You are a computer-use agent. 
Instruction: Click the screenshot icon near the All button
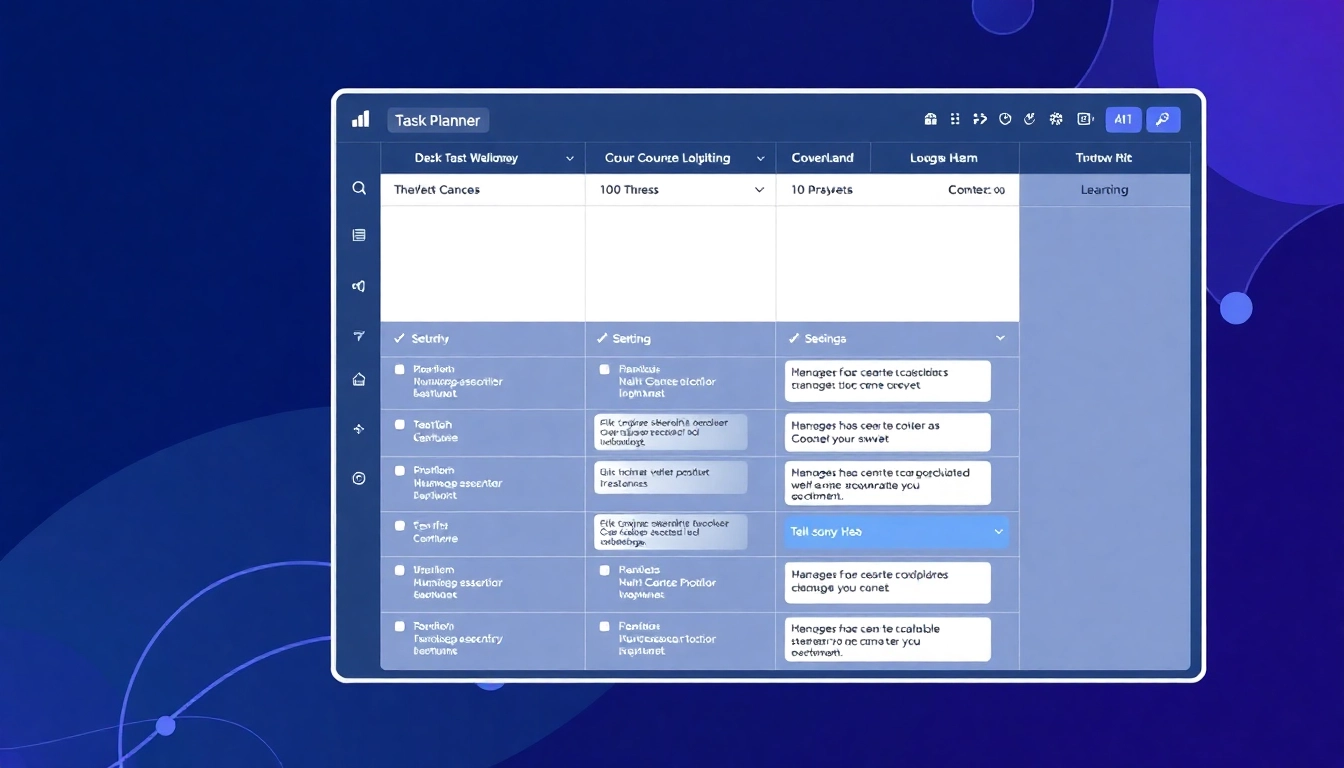1085,118
